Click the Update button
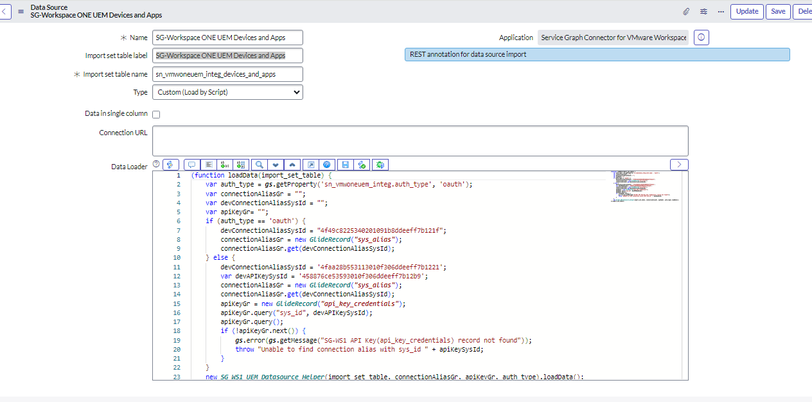Image resolution: width=812 pixels, height=402 pixels. coord(747,11)
